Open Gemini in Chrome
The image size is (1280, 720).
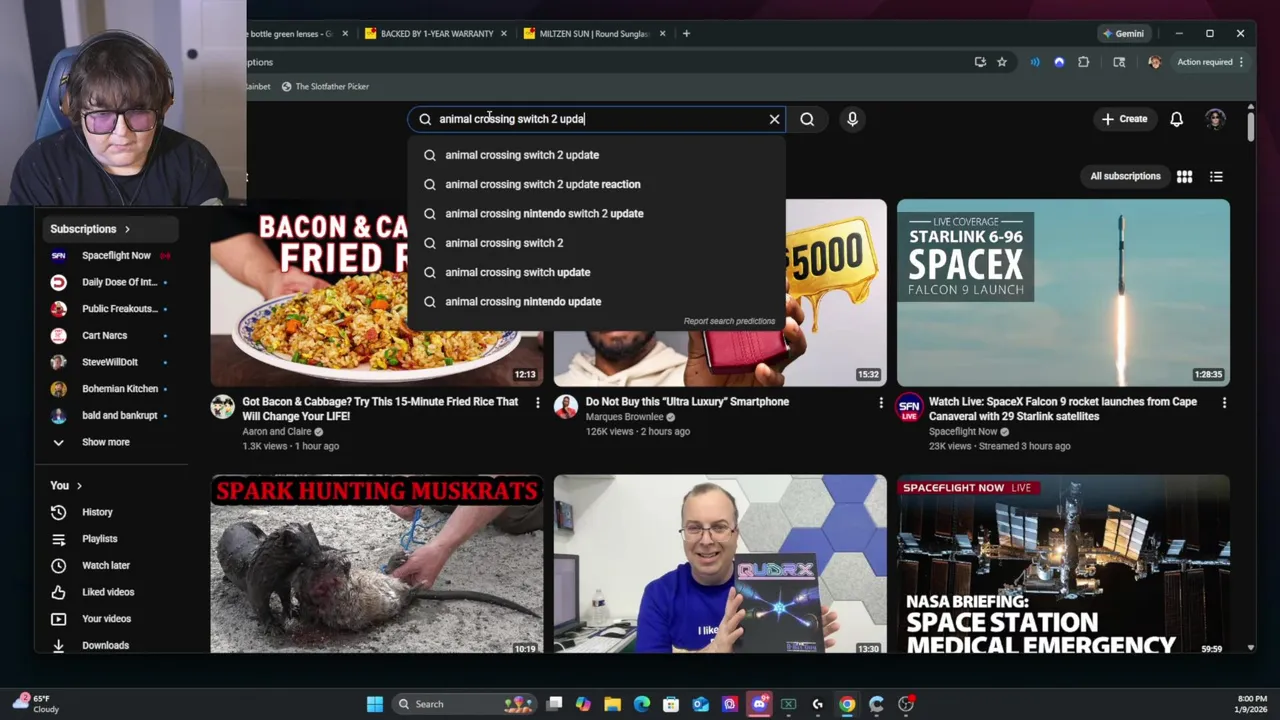pos(1123,34)
